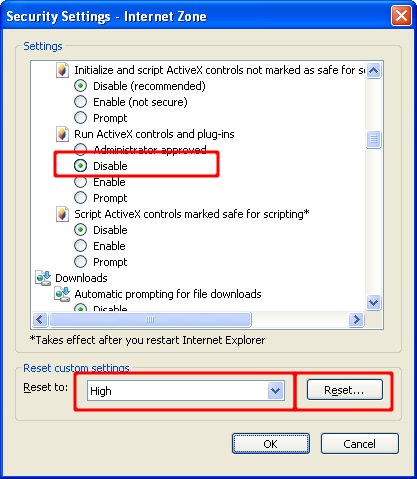Select Enable under Run ActiveX controls and plug-ins
Viewport: 417px width, 479px height.
(x=80, y=182)
